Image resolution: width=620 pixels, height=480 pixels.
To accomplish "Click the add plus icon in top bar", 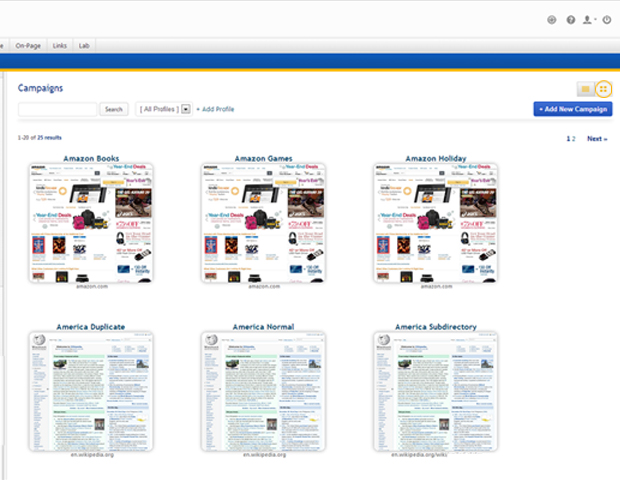I will [x=551, y=20].
